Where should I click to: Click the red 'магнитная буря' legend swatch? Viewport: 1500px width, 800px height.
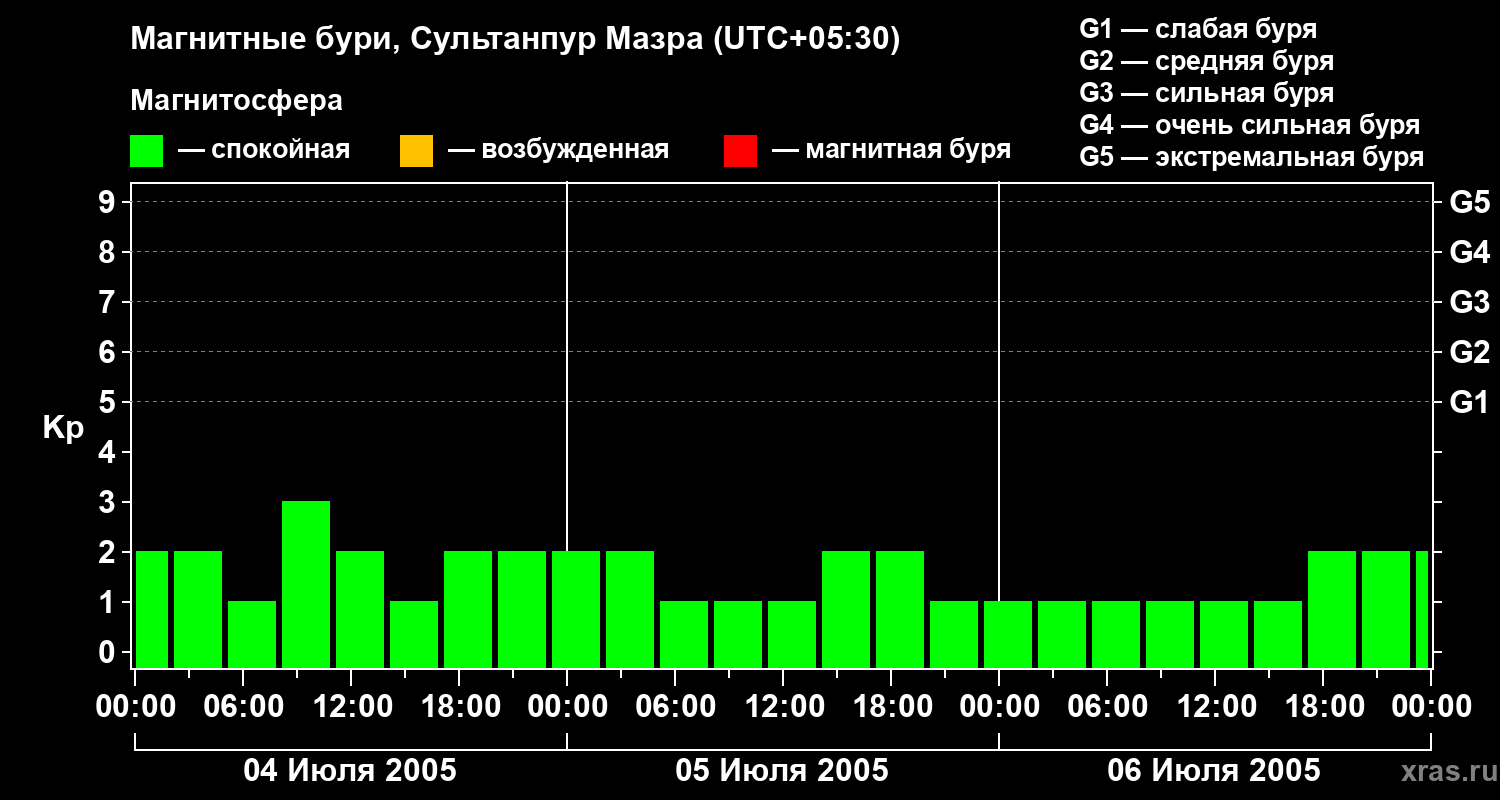point(740,151)
